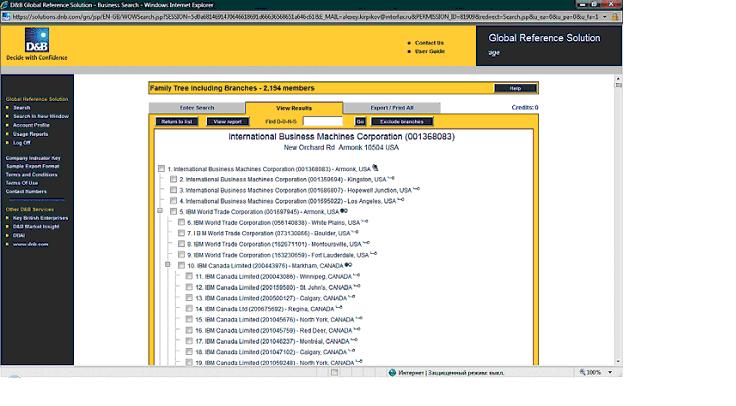Click branch indicator icon after row 13 Calgary
Image resolution: width=736 pixels, height=406 pixels.
[x=352, y=297]
